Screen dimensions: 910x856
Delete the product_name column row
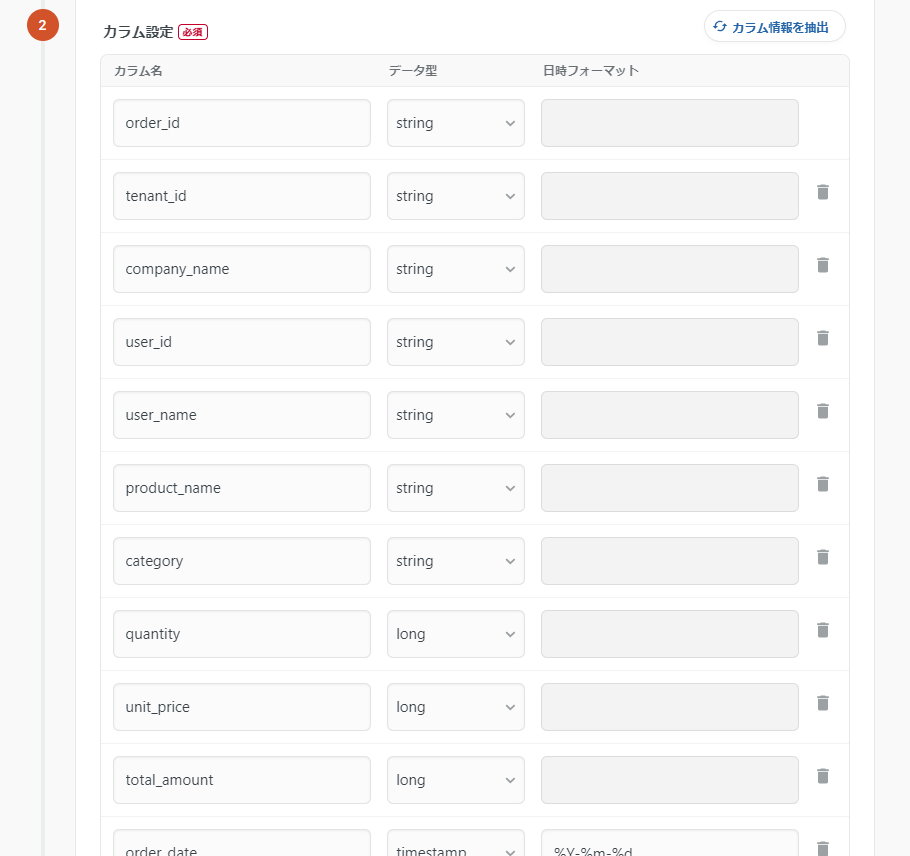[x=823, y=484]
